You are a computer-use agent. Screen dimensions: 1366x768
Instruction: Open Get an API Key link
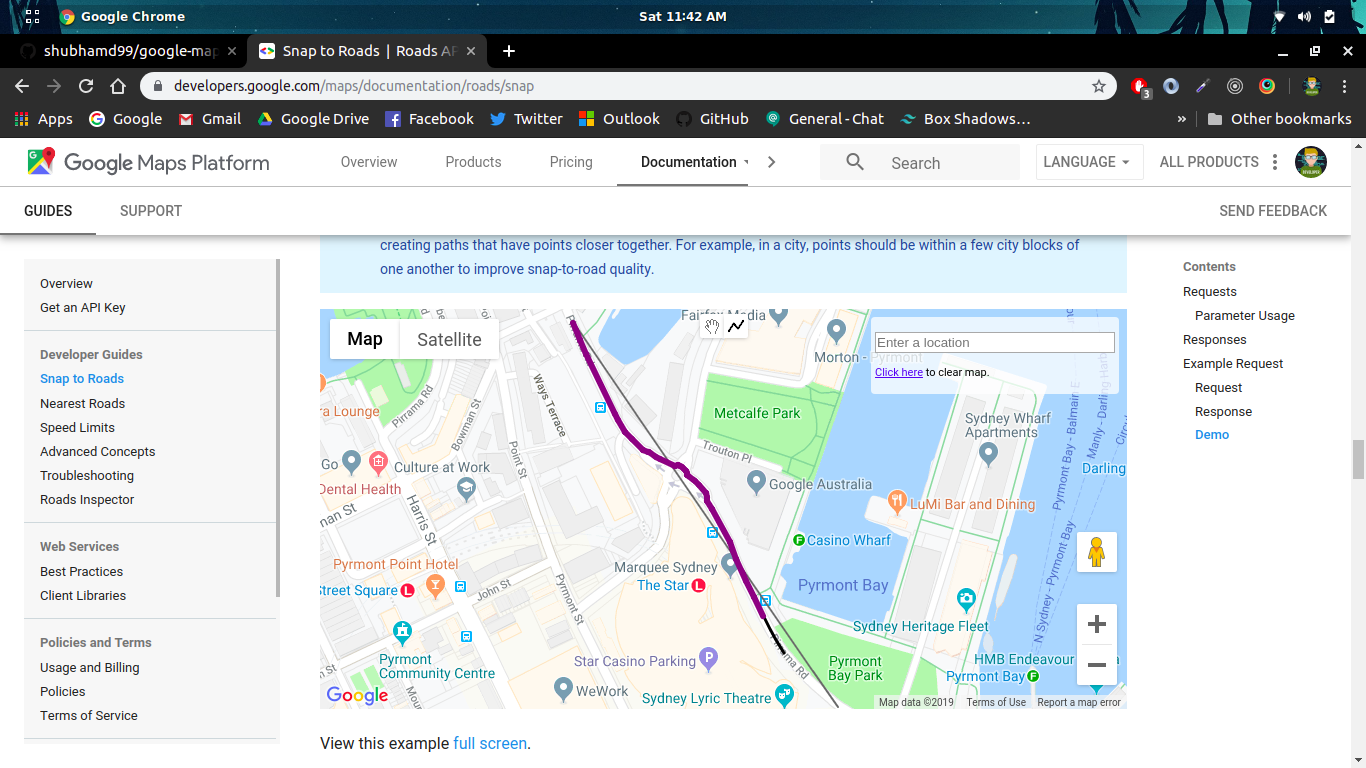coord(83,307)
